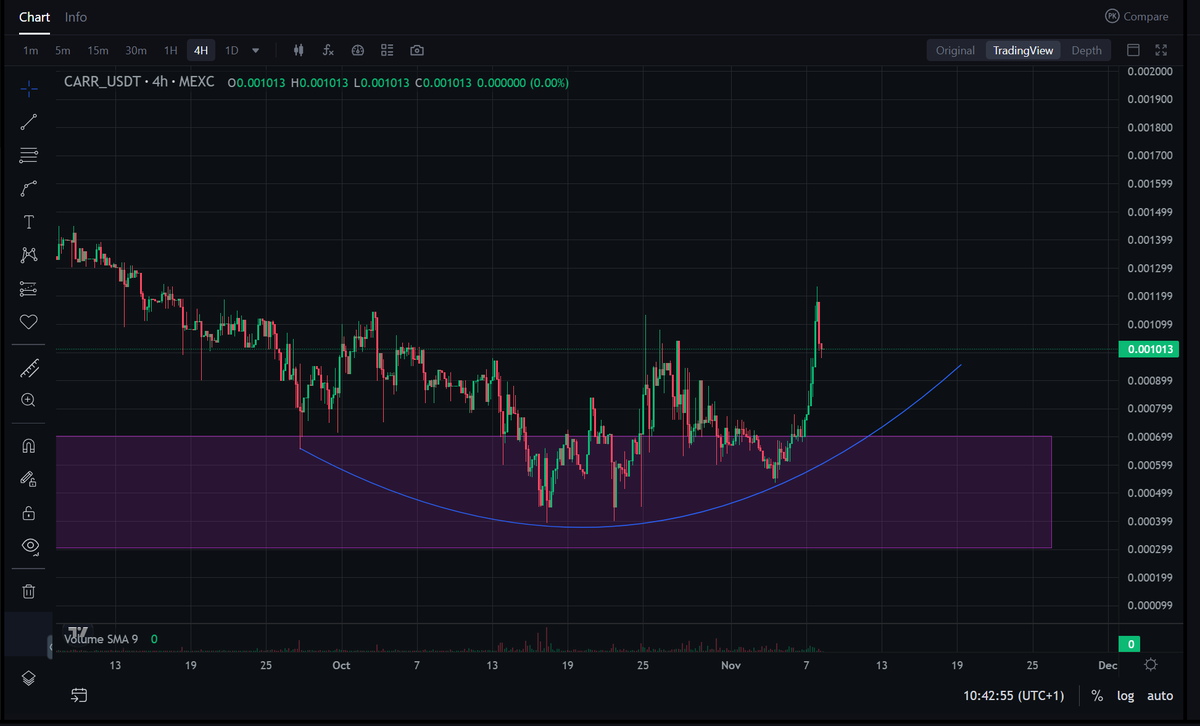
Task: Toggle auto price scale
Action: [x=1160, y=696]
